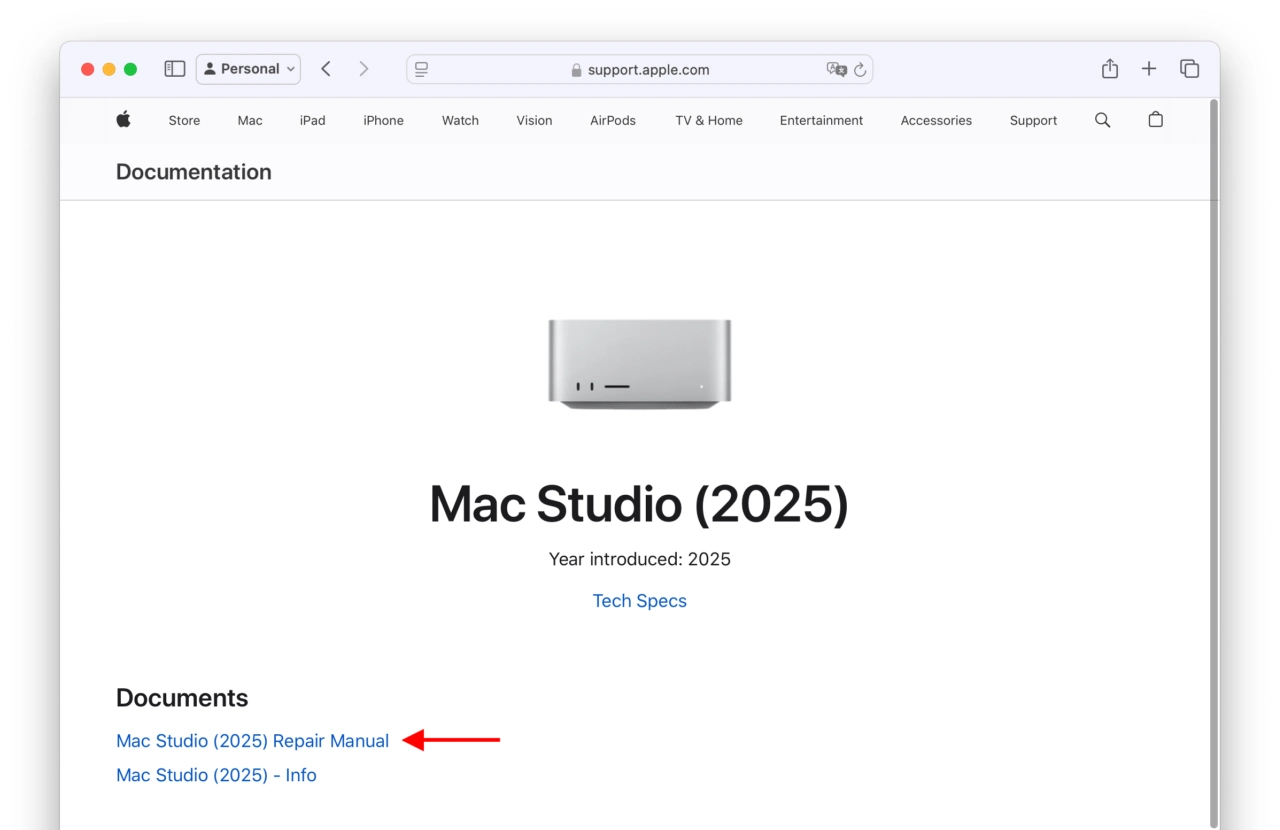Reload the page
This screenshot has width=1280, height=830.
860,70
